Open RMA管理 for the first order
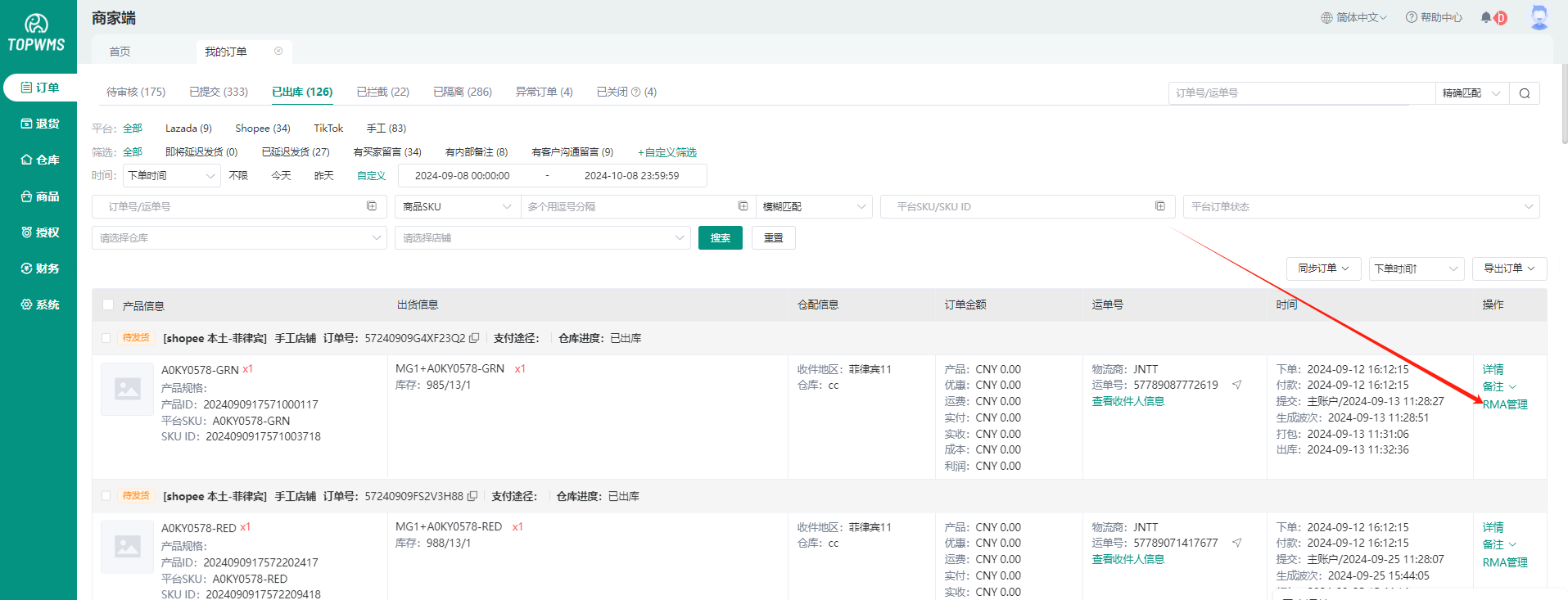The width and height of the screenshot is (1568, 600). click(1505, 404)
